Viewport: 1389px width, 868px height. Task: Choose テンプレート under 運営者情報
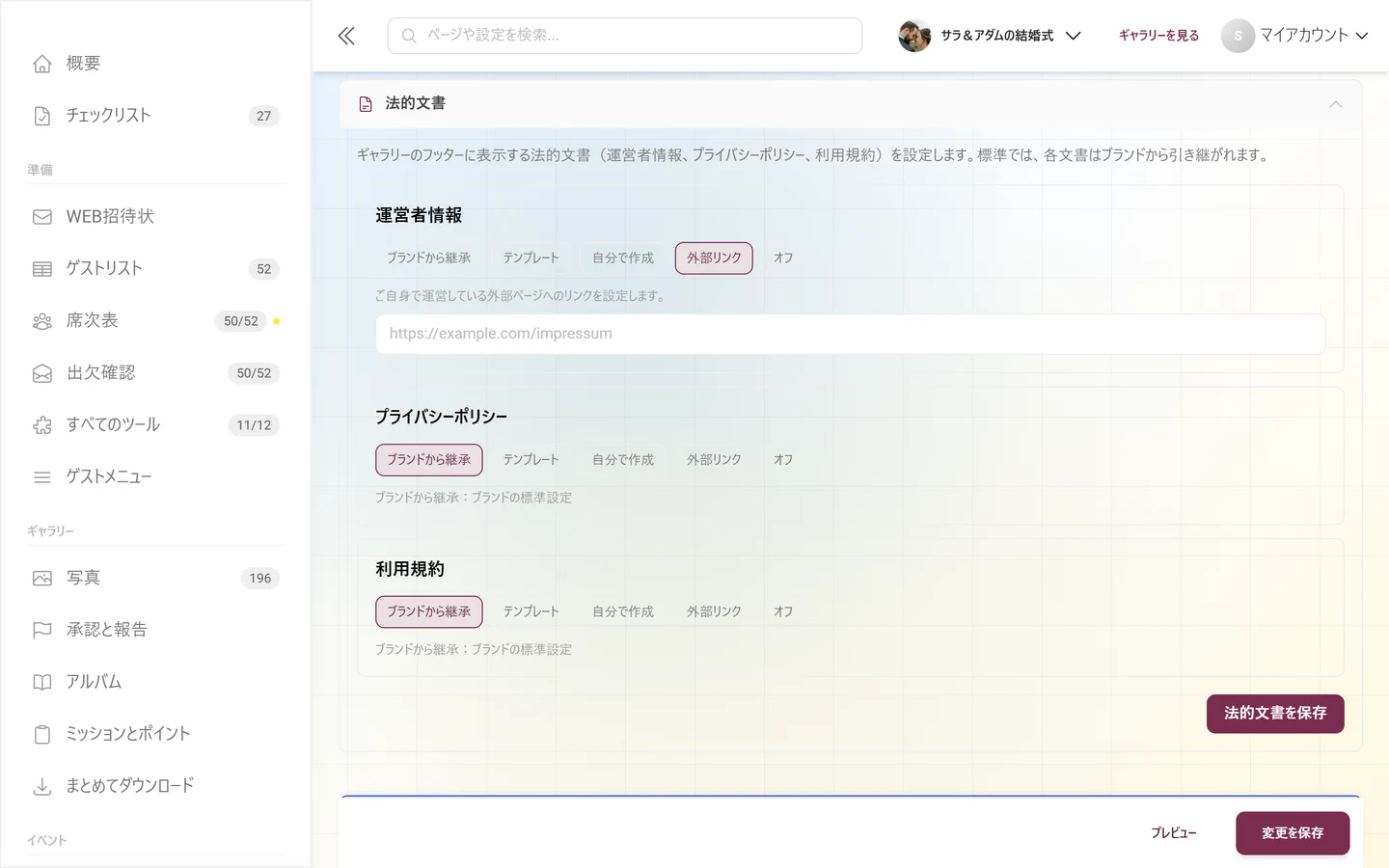pyautogui.click(x=531, y=258)
